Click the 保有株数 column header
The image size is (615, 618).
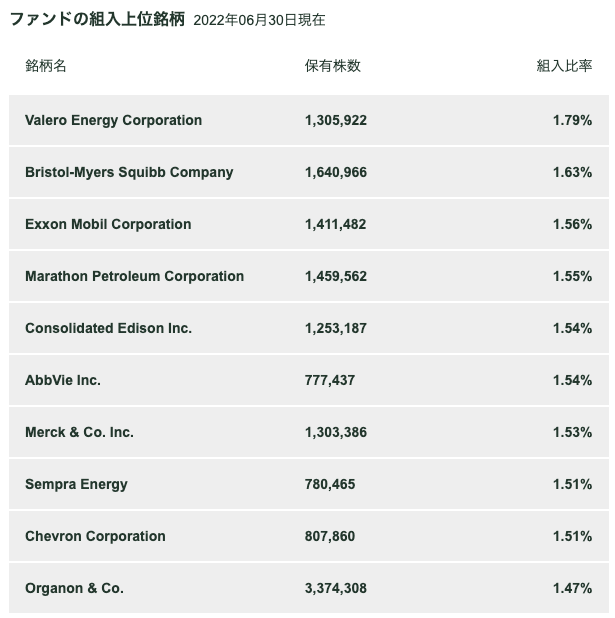click(x=332, y=66)
